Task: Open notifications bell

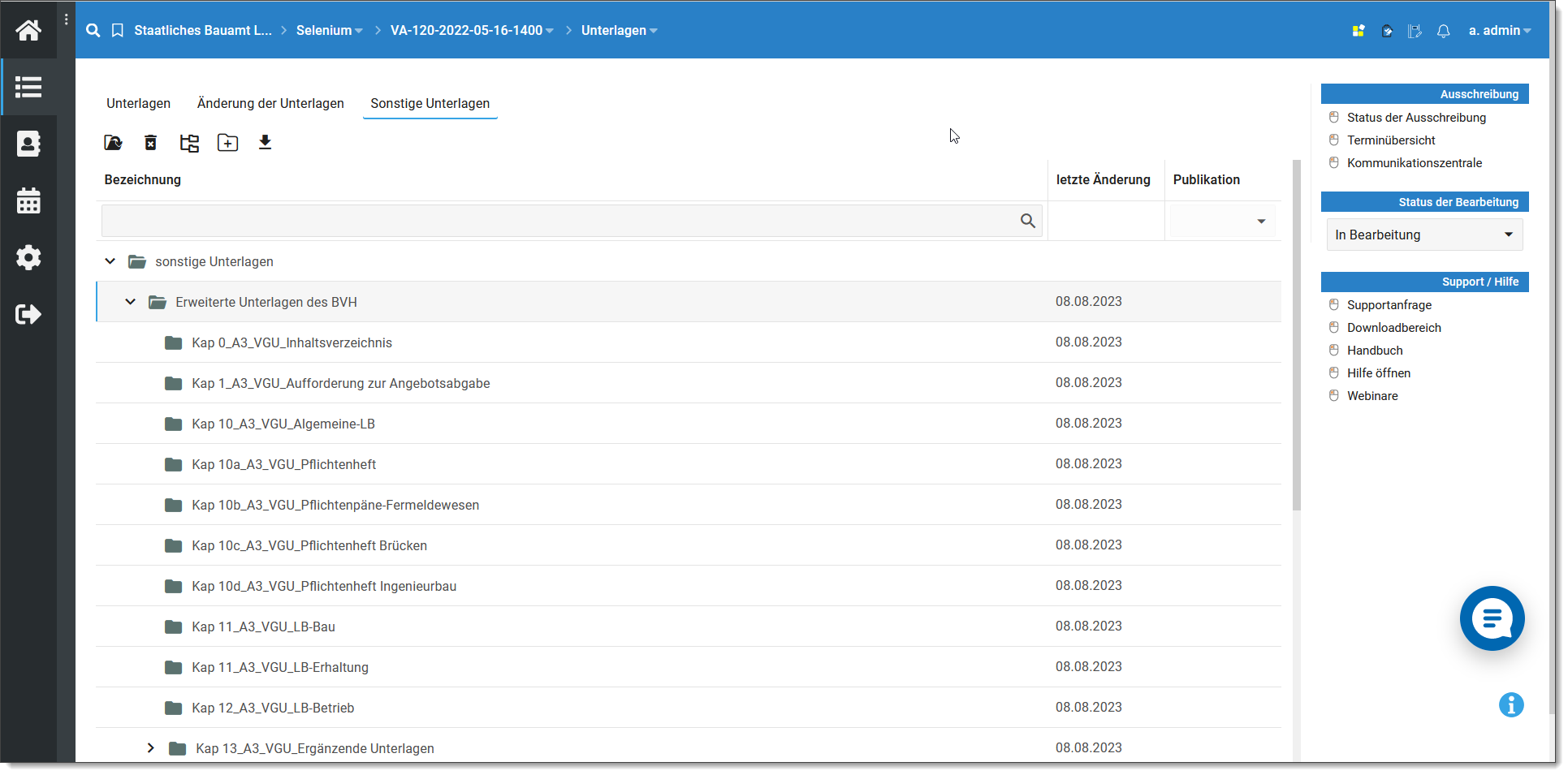Action: point(1443,31)
